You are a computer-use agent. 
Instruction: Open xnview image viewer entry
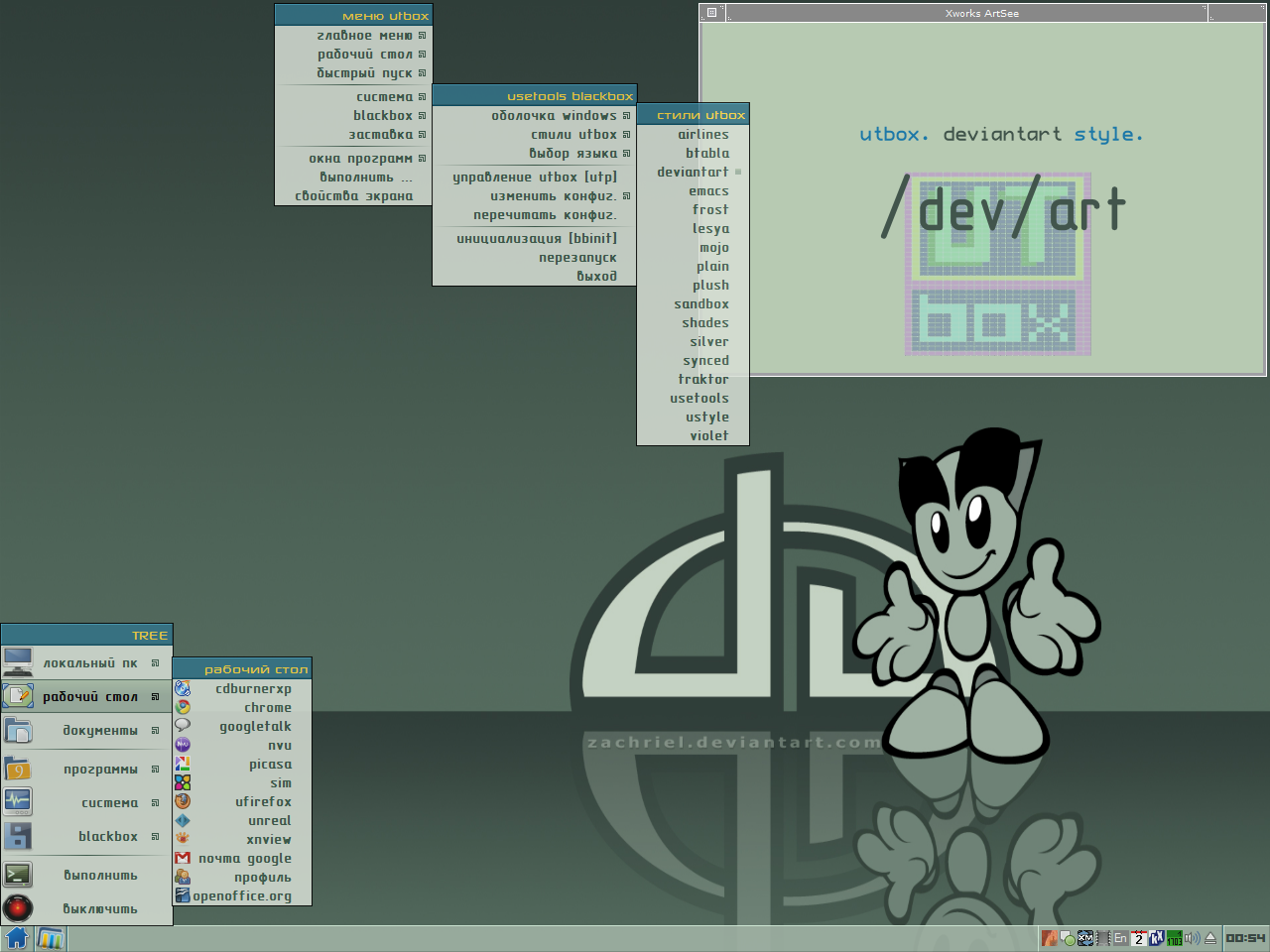[268, 840]
